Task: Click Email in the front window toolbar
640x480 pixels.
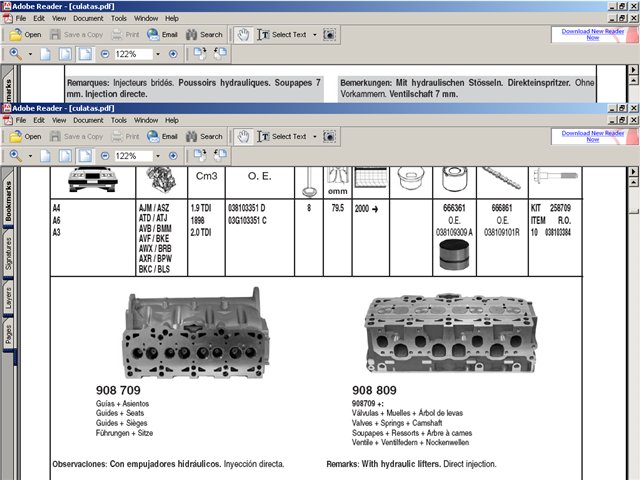Action: pos(162,137)
